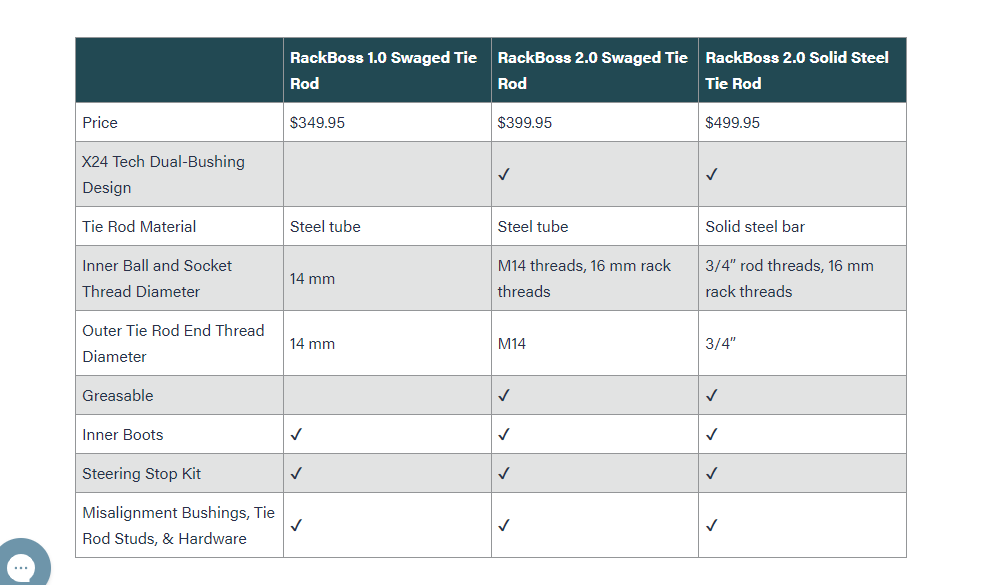The image size is (997, 585).
Task: Click Steering Stop Kit checkmark for RackBoss 1.0
Action: (x=296, y=473)
